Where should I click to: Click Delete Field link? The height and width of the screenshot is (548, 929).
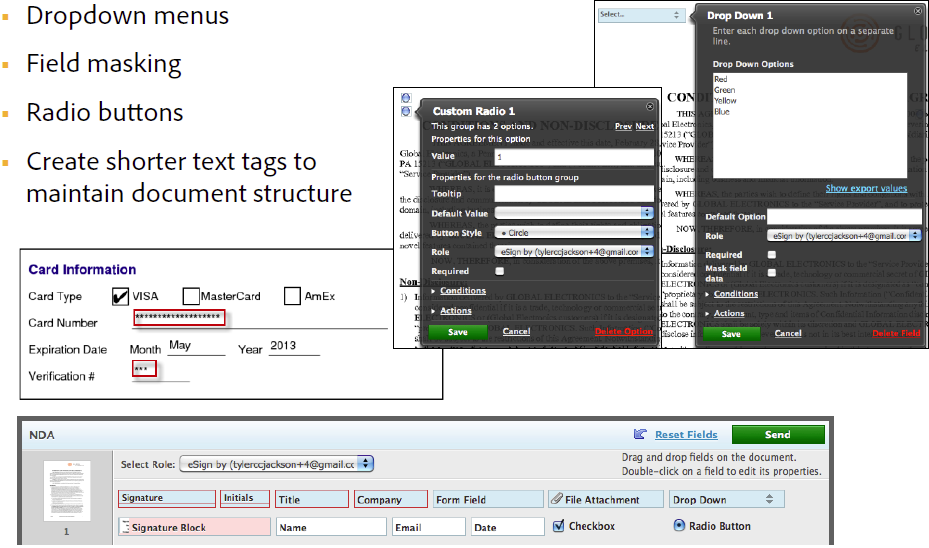(x=896, y=334)
